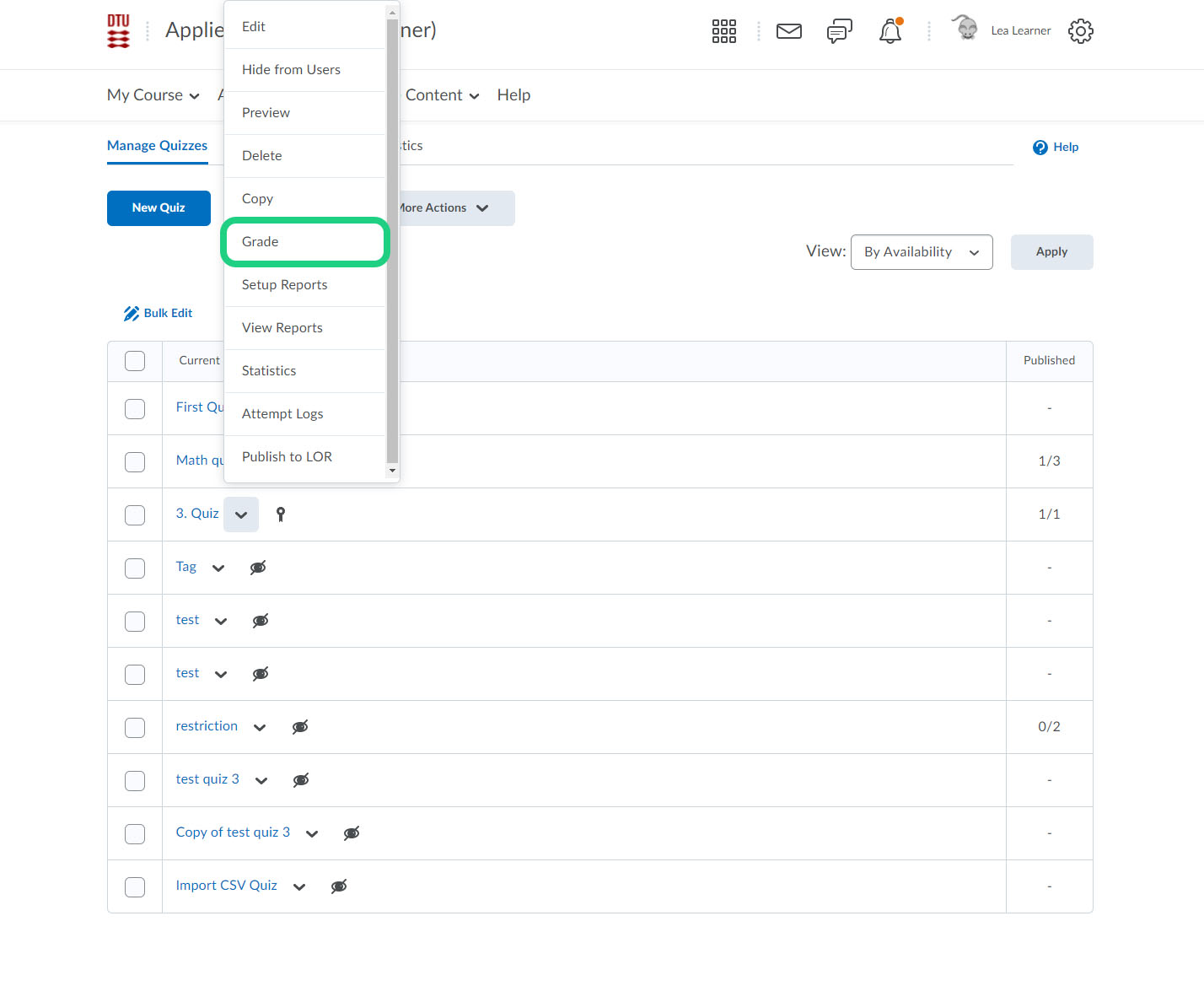This screenshot has height=1002, width=1204.
Task: Open the notification bell icon
Action: click(890, 31)
